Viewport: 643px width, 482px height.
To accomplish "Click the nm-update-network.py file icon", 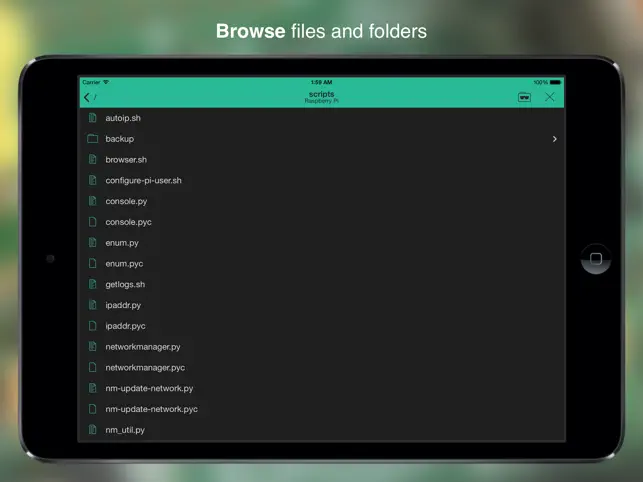I will pyautogui.click(x=93, y=388).
